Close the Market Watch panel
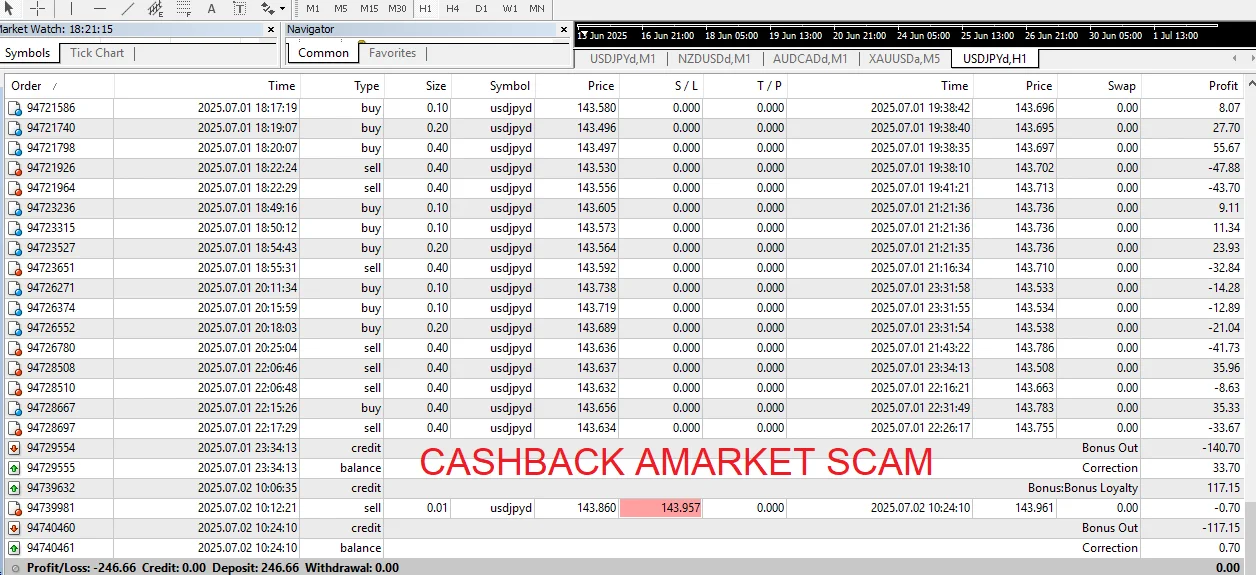 pos(270,30)
